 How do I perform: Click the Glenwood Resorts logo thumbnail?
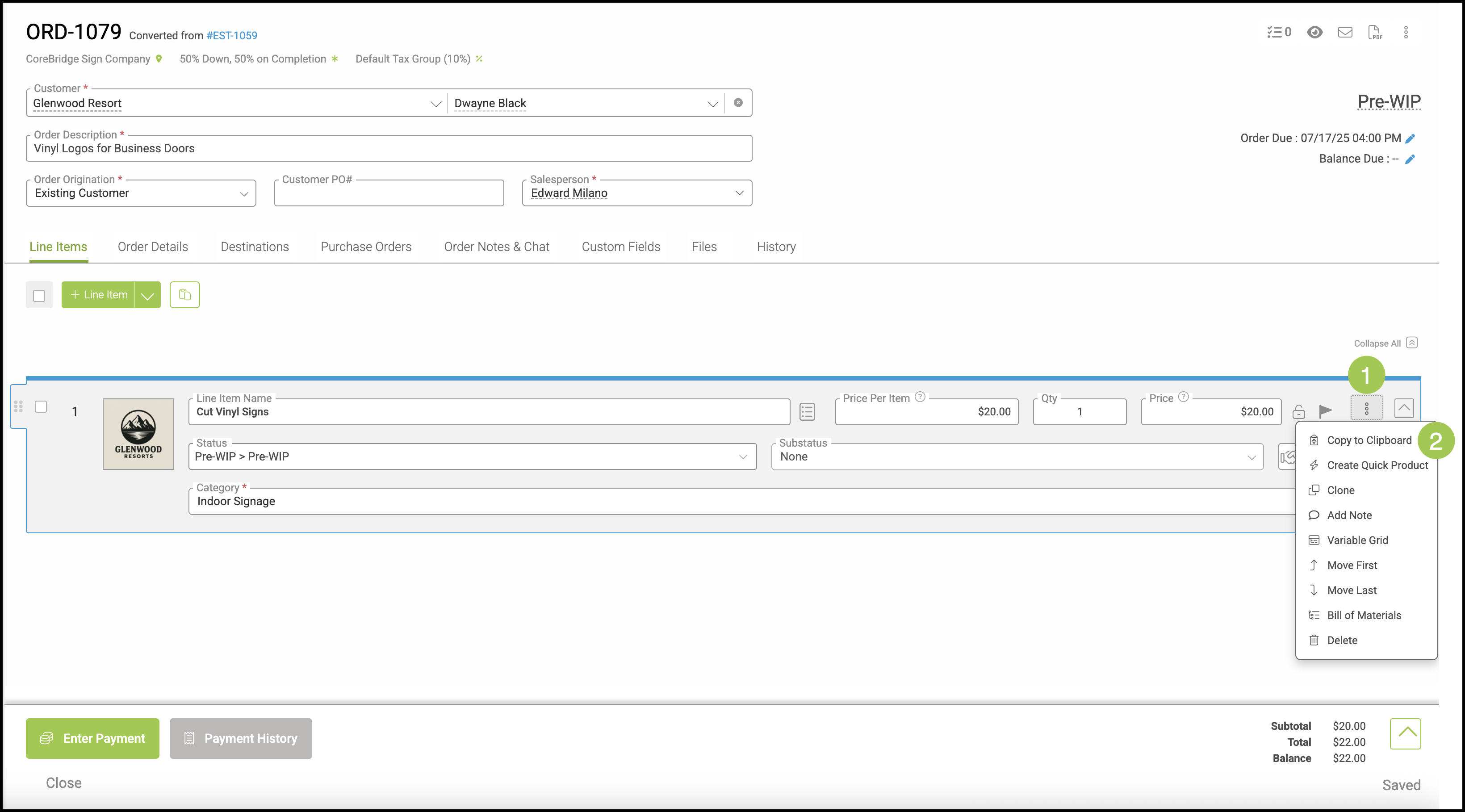coord(138,434)
